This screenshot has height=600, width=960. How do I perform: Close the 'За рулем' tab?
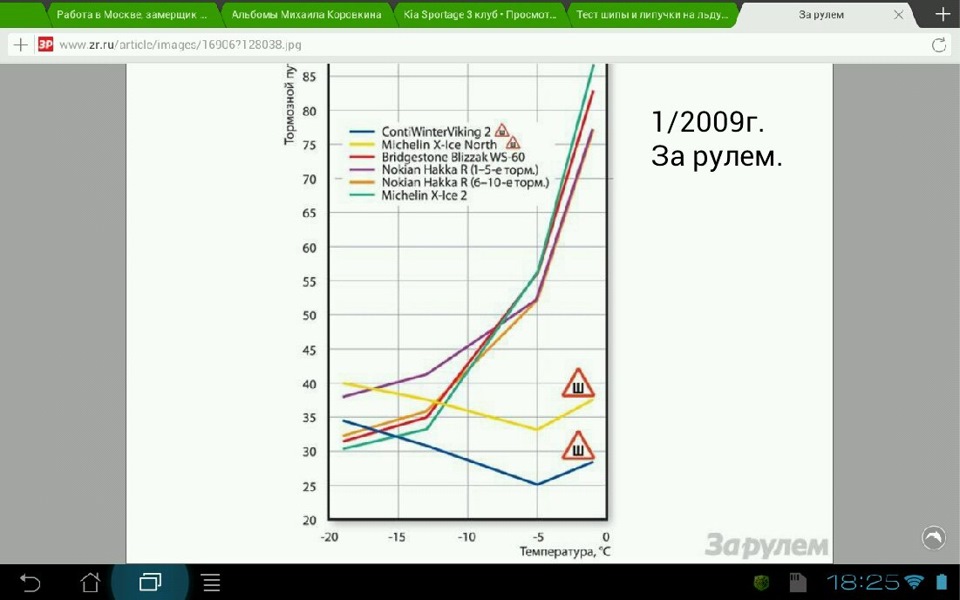(x=898, y=15)
